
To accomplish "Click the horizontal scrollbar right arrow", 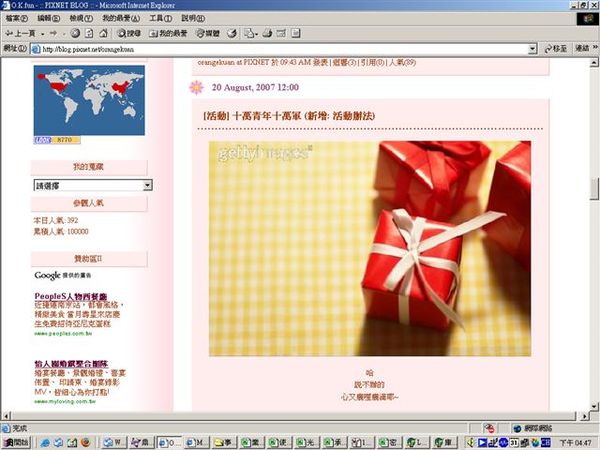I will pyautogui.click(x=584, y=416).
